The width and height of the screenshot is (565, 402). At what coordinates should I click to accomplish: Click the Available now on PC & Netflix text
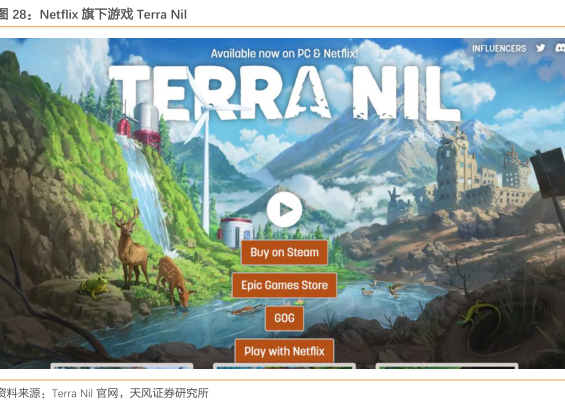pyautogui.click(x=284, y=54)
